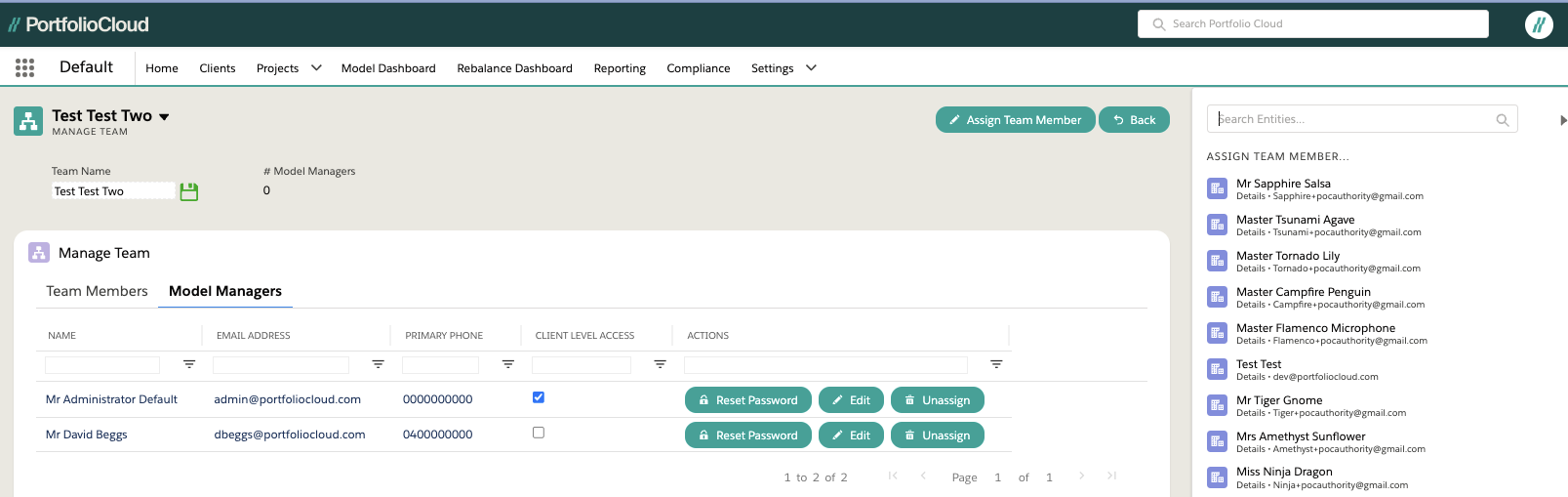Open the Test Test Two title dropdown arrow
1568x497 pixels.
pos(164,116)
